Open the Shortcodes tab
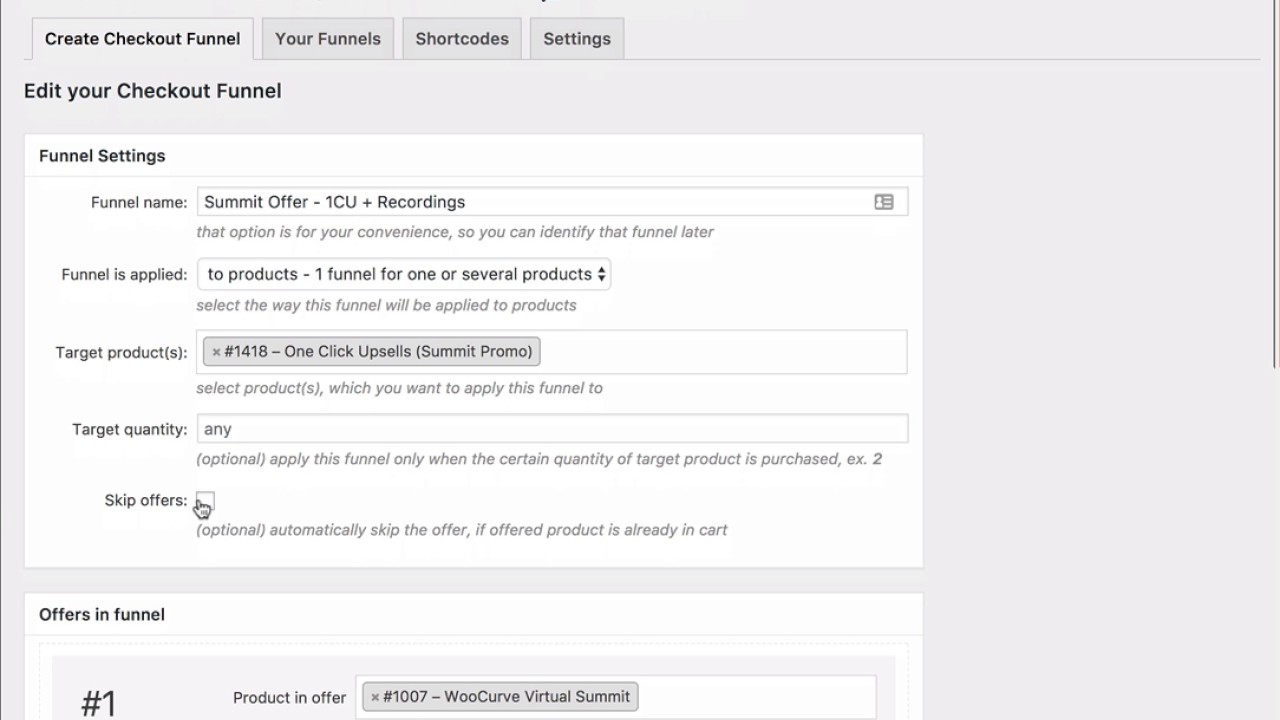The width and height of the screenshot is (1280, 720). click(x=462, y=39)
